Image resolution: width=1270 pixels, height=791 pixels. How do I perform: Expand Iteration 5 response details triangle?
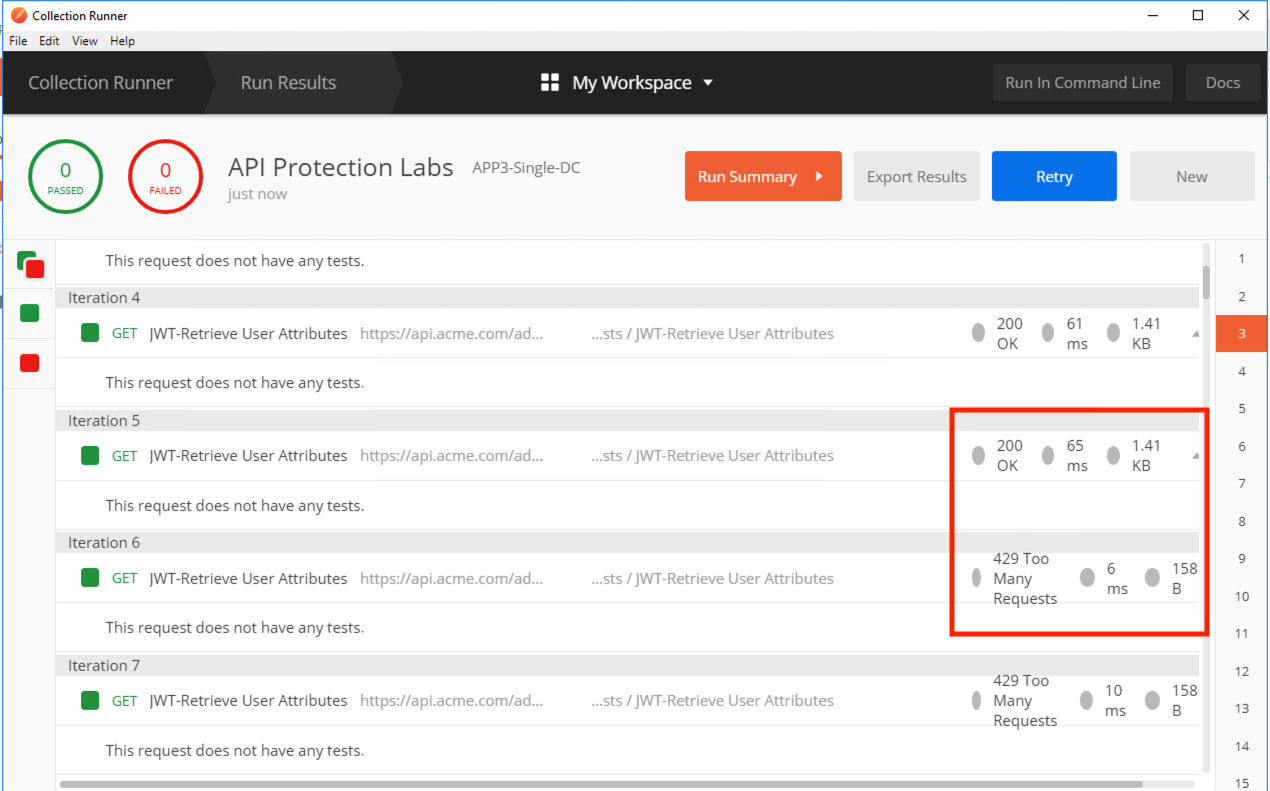[x=1196, y=456]
